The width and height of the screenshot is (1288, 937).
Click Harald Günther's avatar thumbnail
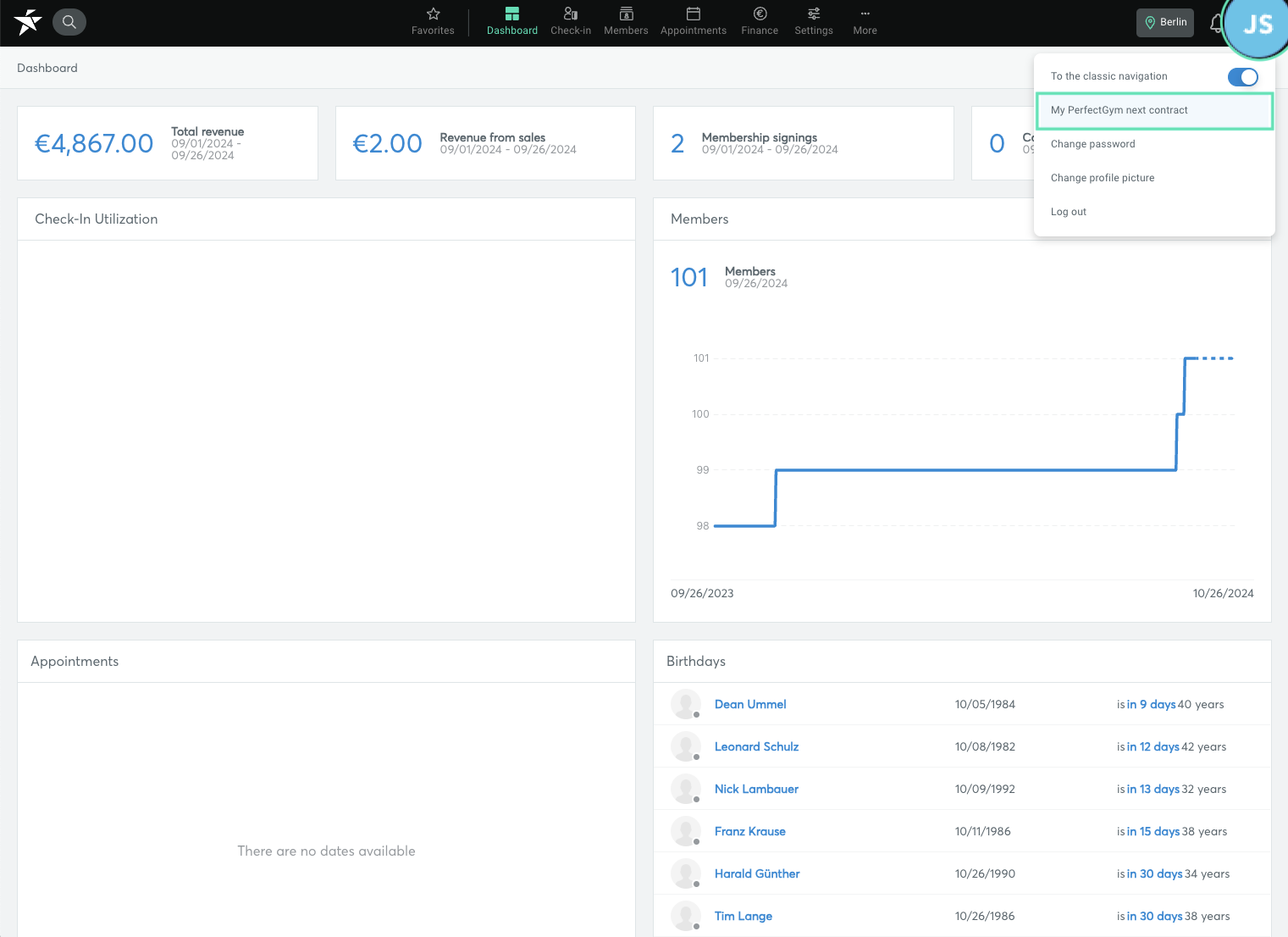[686, 873]
